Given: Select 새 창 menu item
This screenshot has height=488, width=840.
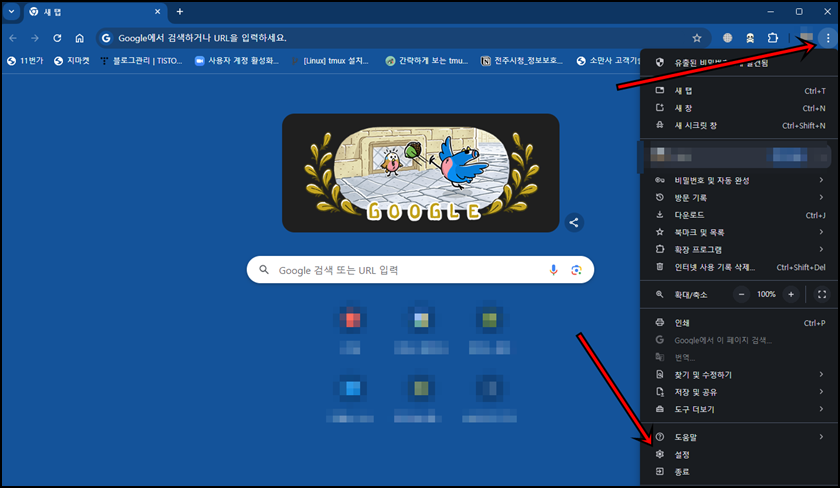Looking at the screenshot, I should 740,108.
